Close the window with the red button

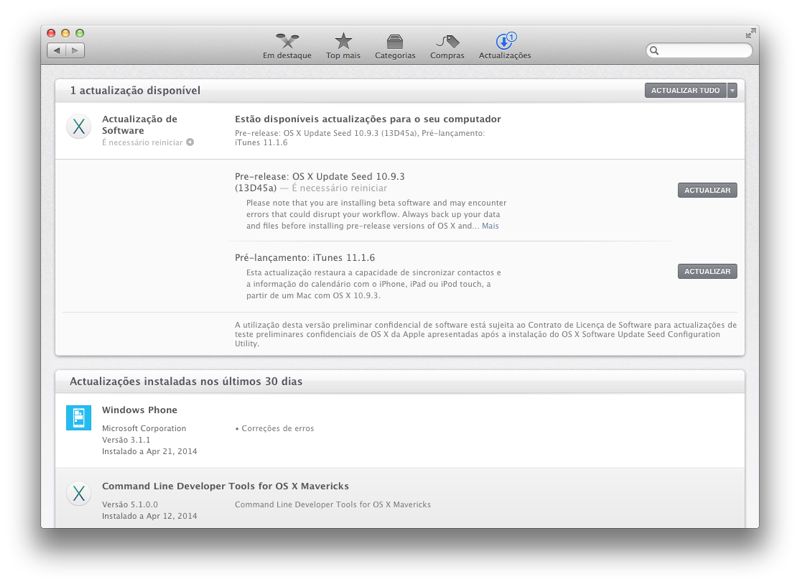51,33
